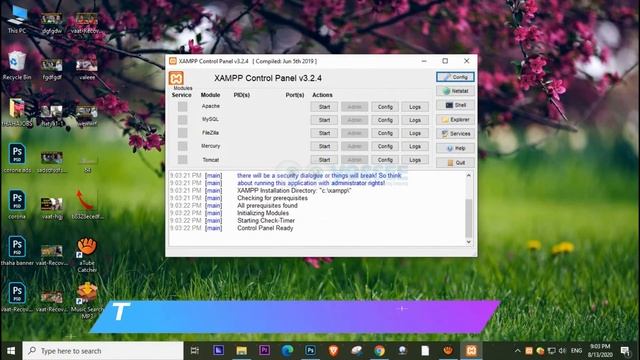Select the 'All prerequisites found' log line
This screenshot has height=360, width=640.
[267, 205]
